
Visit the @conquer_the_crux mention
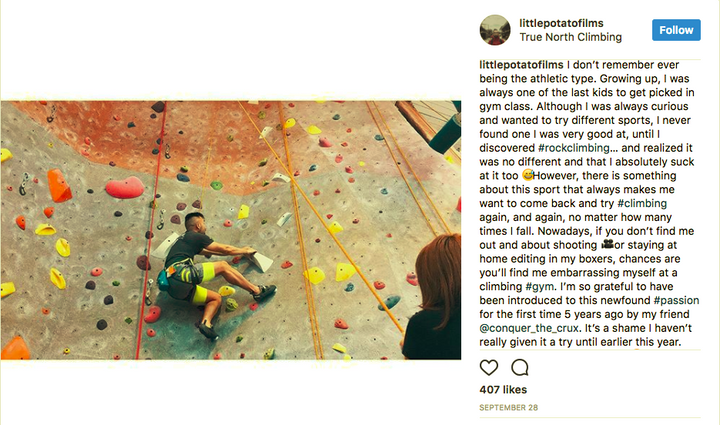point(529,329)
